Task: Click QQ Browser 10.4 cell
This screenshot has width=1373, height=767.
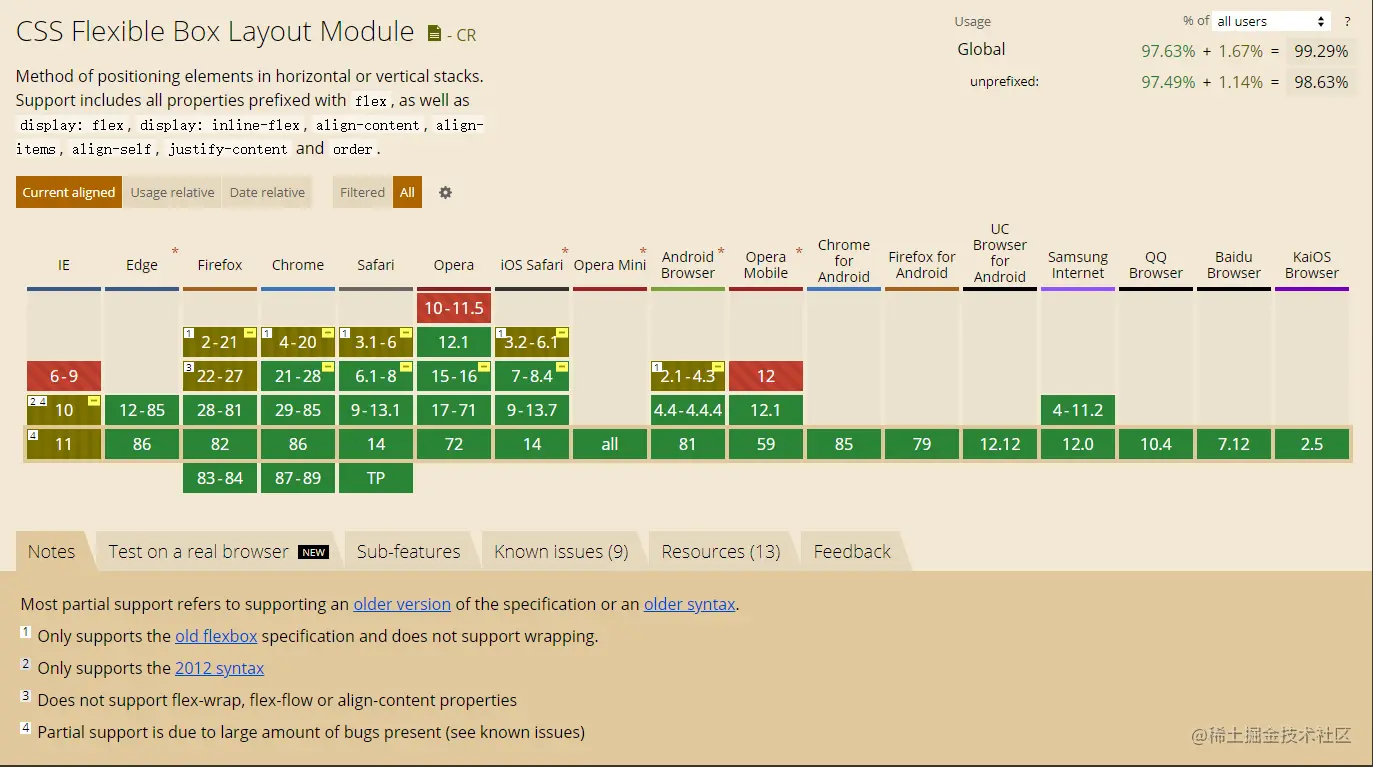Action: click(1156, 444)
